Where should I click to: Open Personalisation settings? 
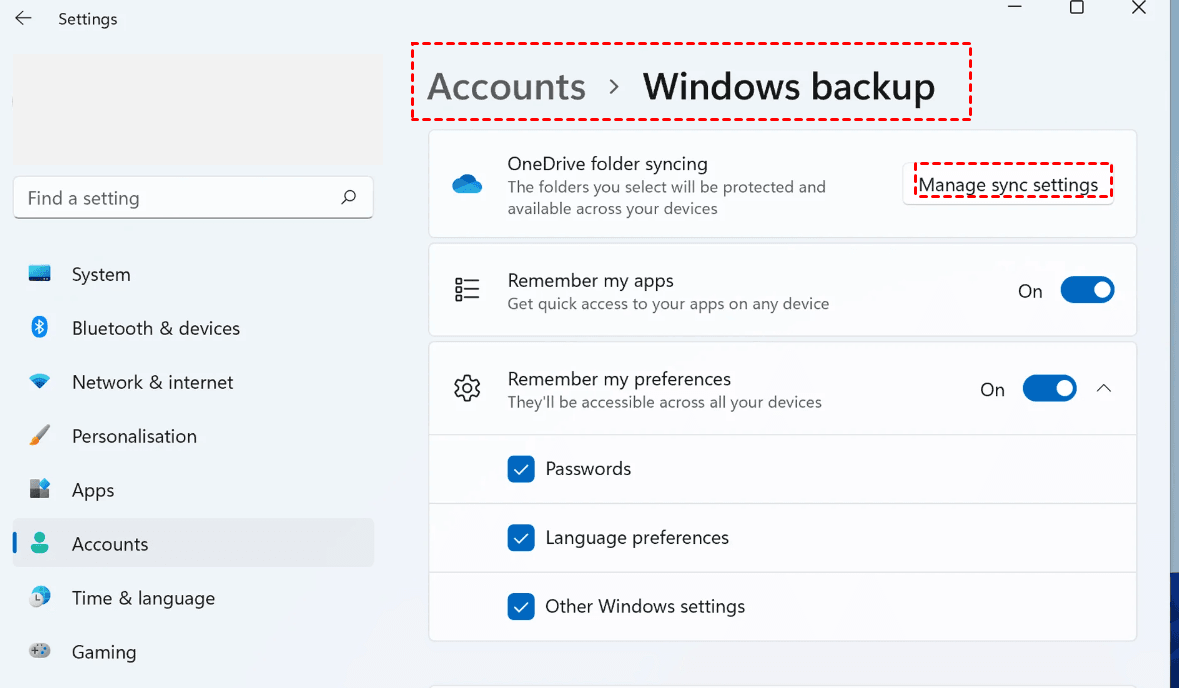coord(40,435)
